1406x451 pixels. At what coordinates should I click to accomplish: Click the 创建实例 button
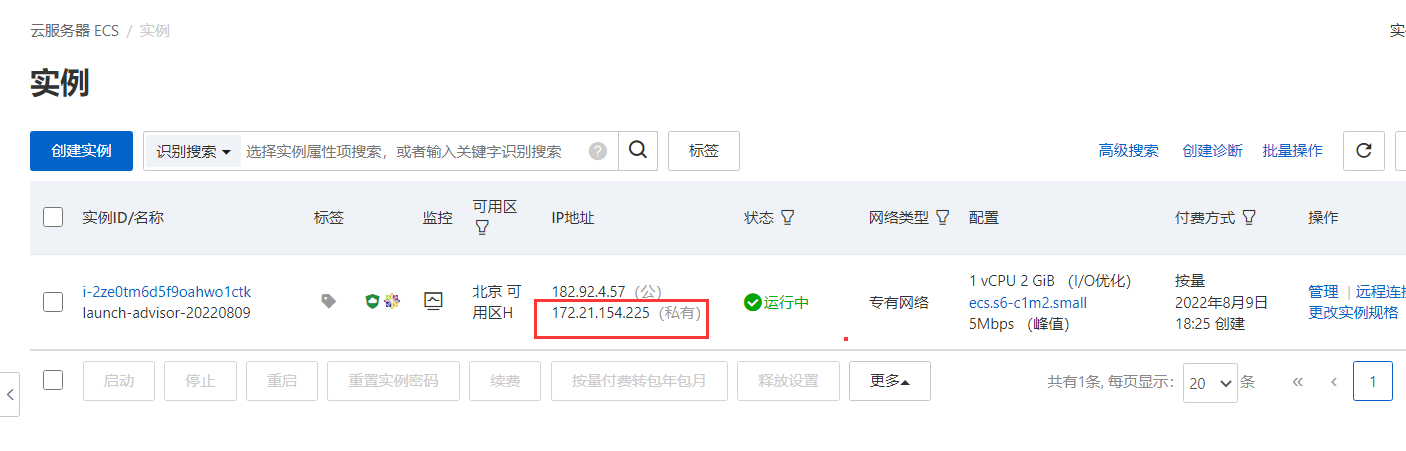pyautogui.click(x=81, y=151)
